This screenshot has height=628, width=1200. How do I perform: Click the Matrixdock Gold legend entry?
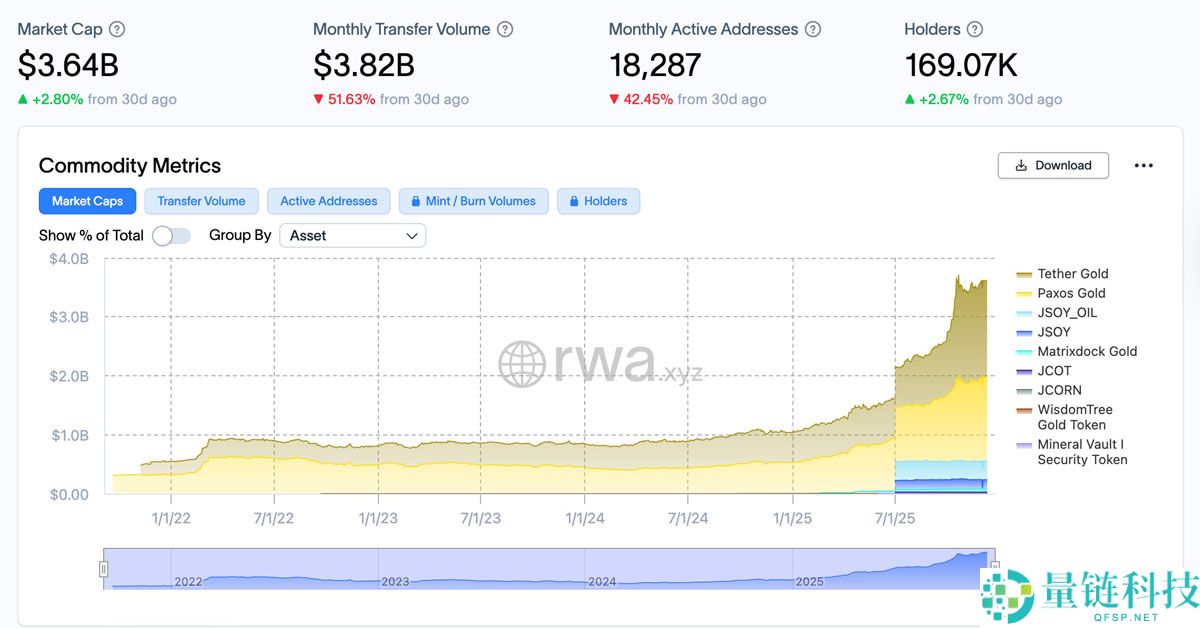(x=1086, y=352)
